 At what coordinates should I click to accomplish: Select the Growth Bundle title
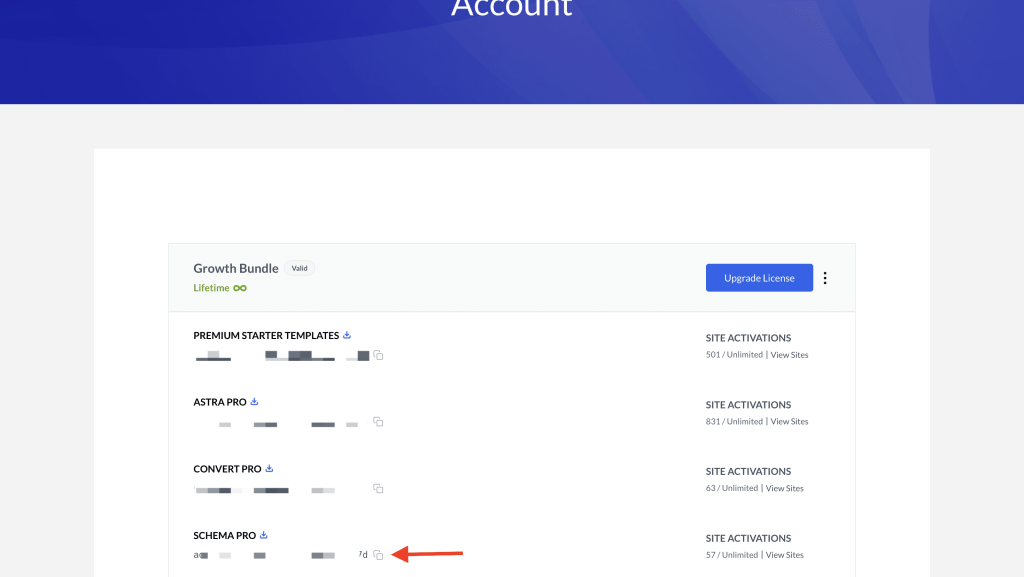[x=236, y=268]
